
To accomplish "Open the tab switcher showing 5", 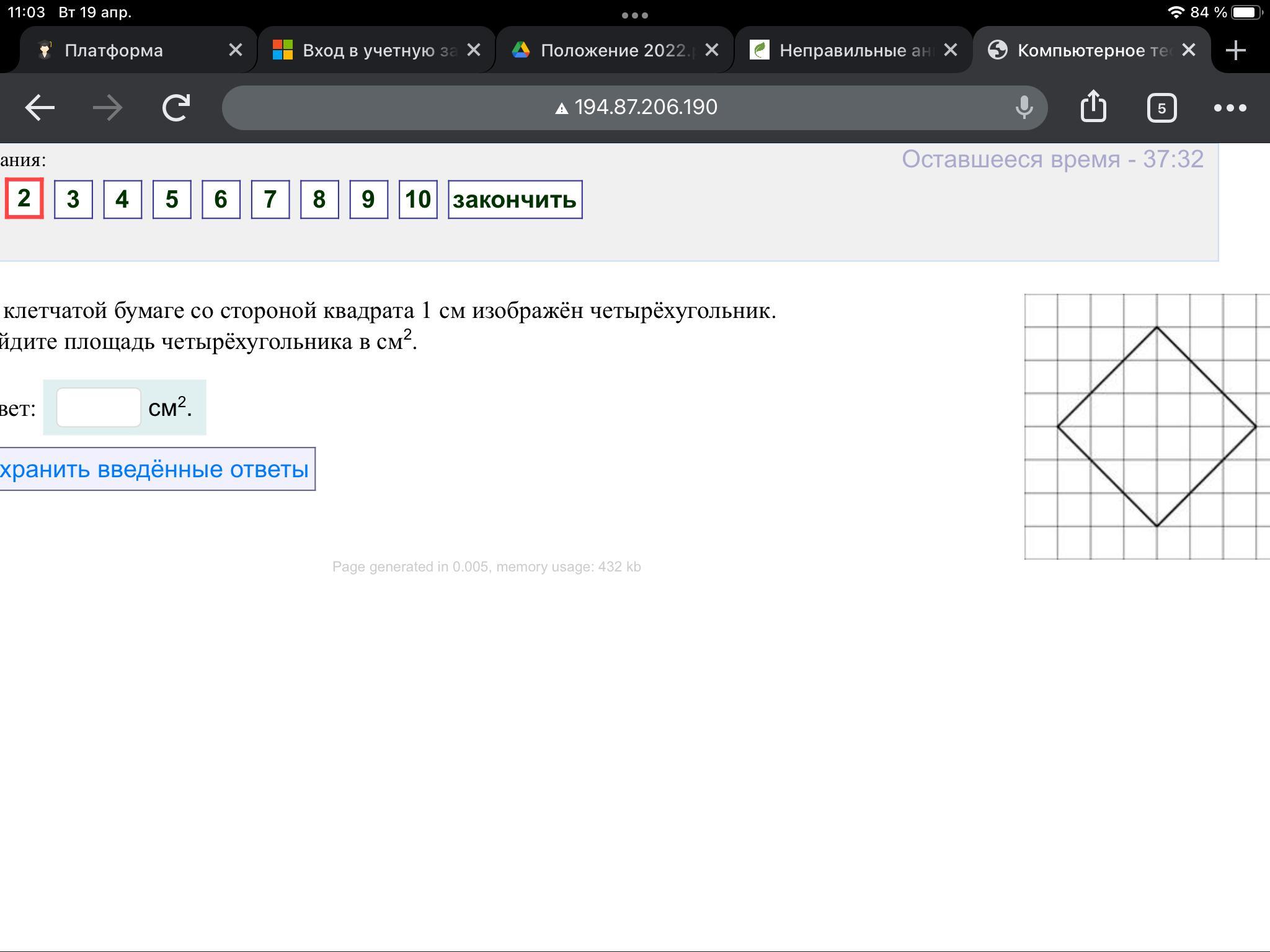I will (1161, 108).
